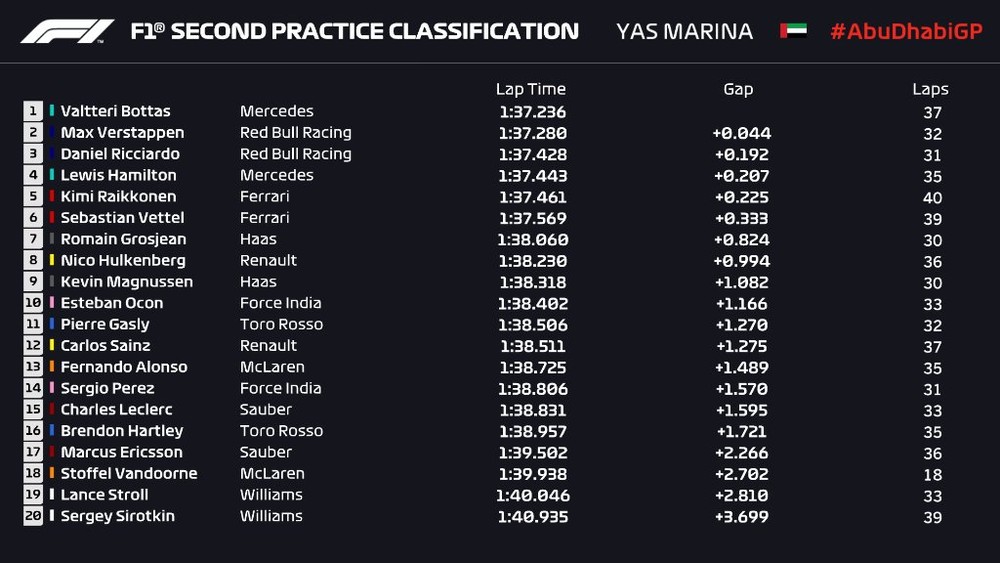
Task: Click the Gap column header
Action: pyautogui.click(x=738, y=89)
